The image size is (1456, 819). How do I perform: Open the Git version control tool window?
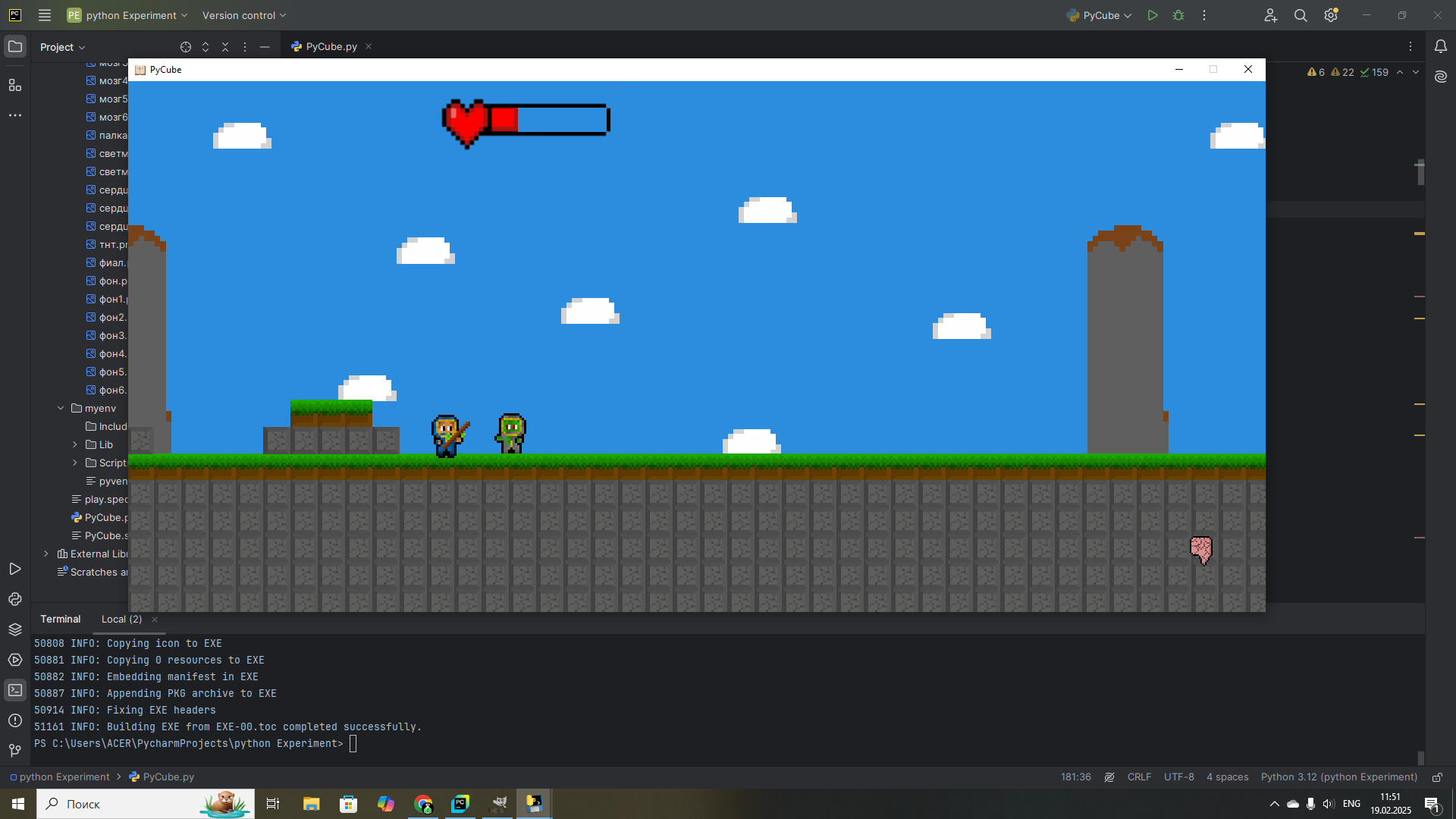pos(15,750)
